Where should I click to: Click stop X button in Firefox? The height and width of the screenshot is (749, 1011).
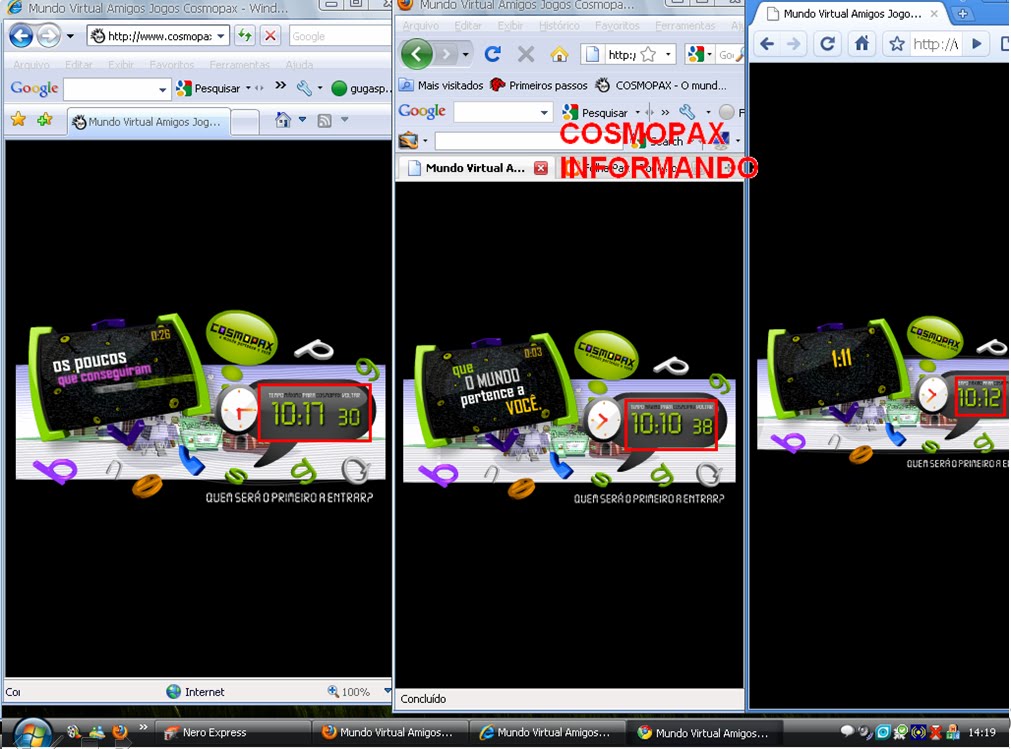(526, 54)
